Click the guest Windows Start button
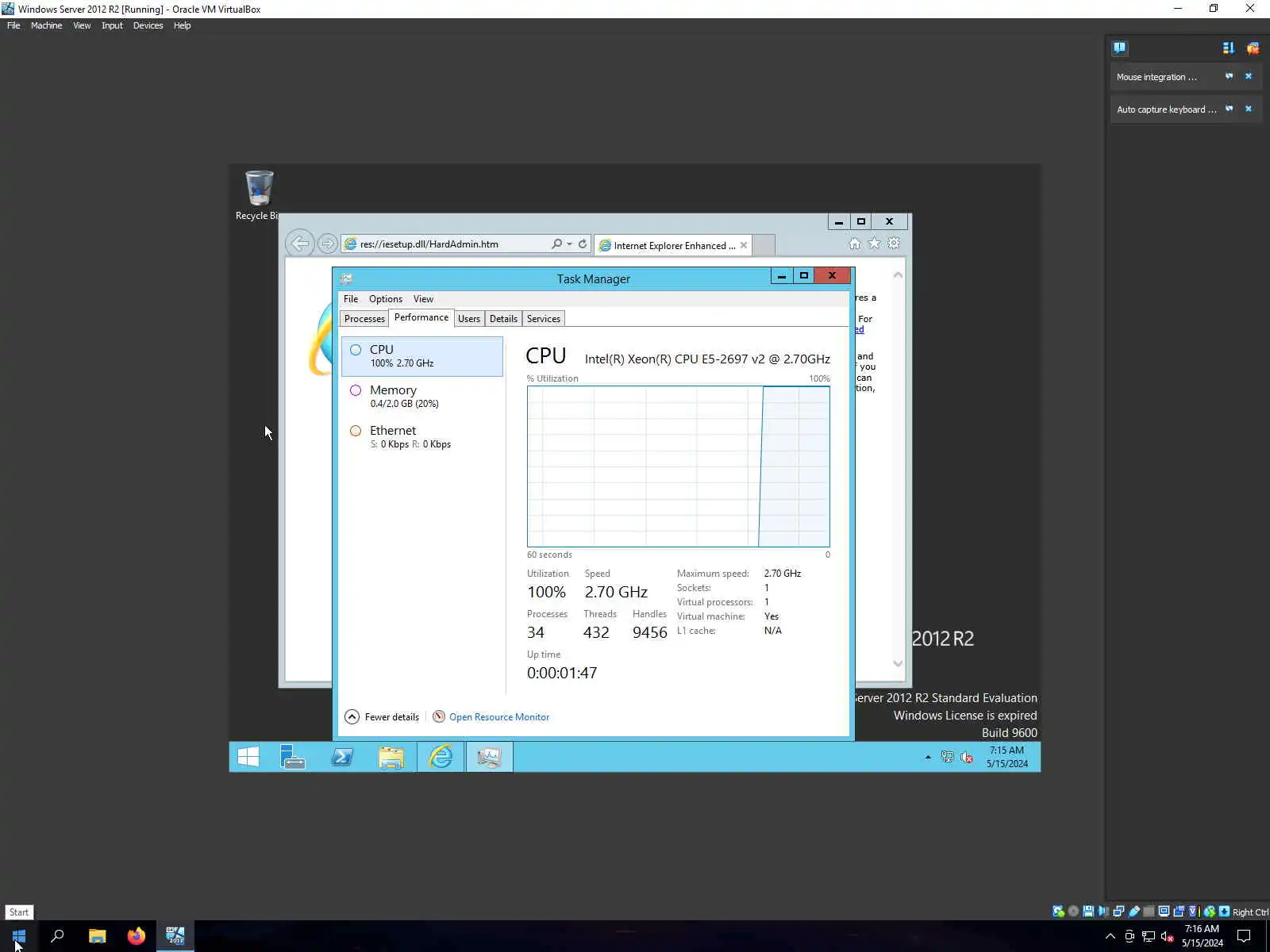The image size is (1270, 952). coord(248,757)
